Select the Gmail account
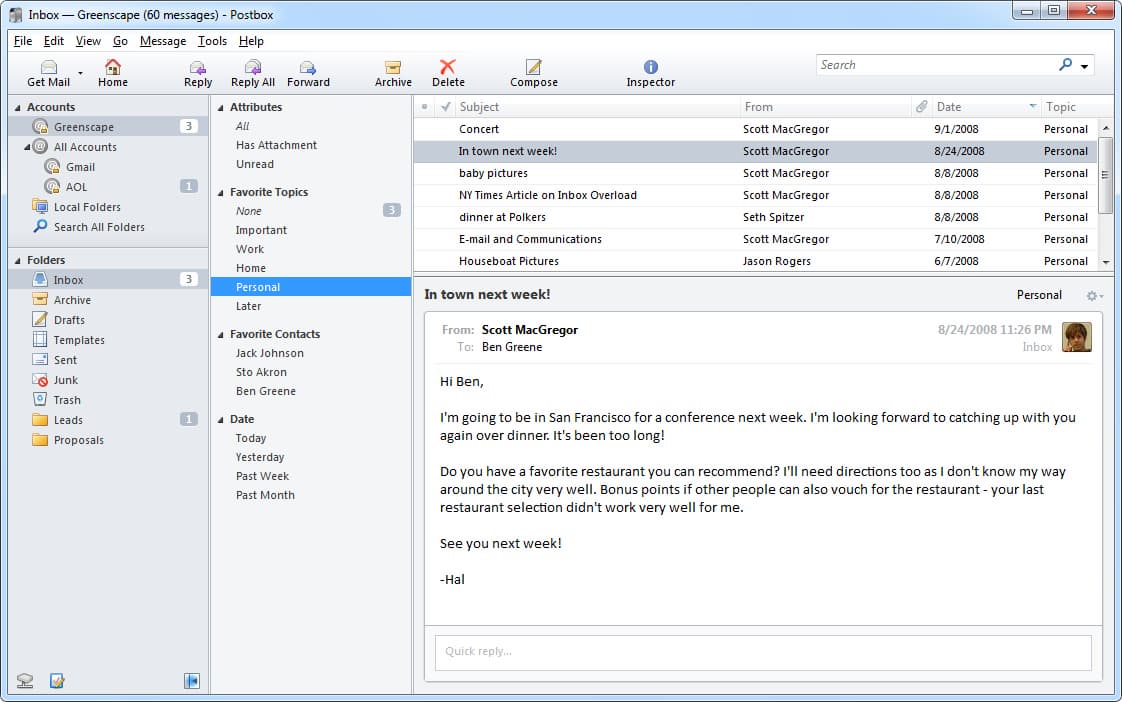Screen dimensions: 1122x702 pos(107,167)
